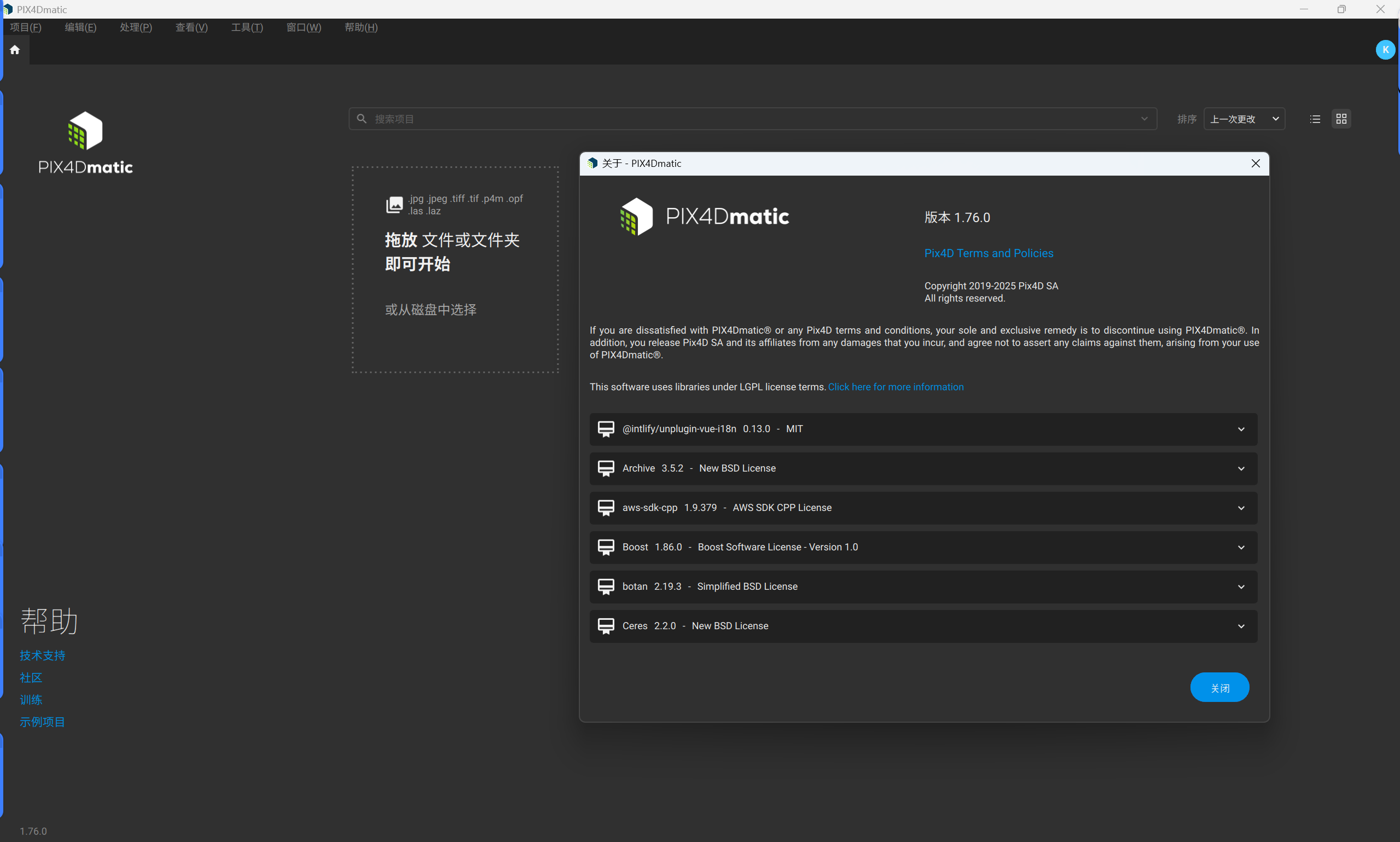Open the 帮助(H) menu
Image resolution: width=1400 pixels, height=842 pixels.
[361, 27]
